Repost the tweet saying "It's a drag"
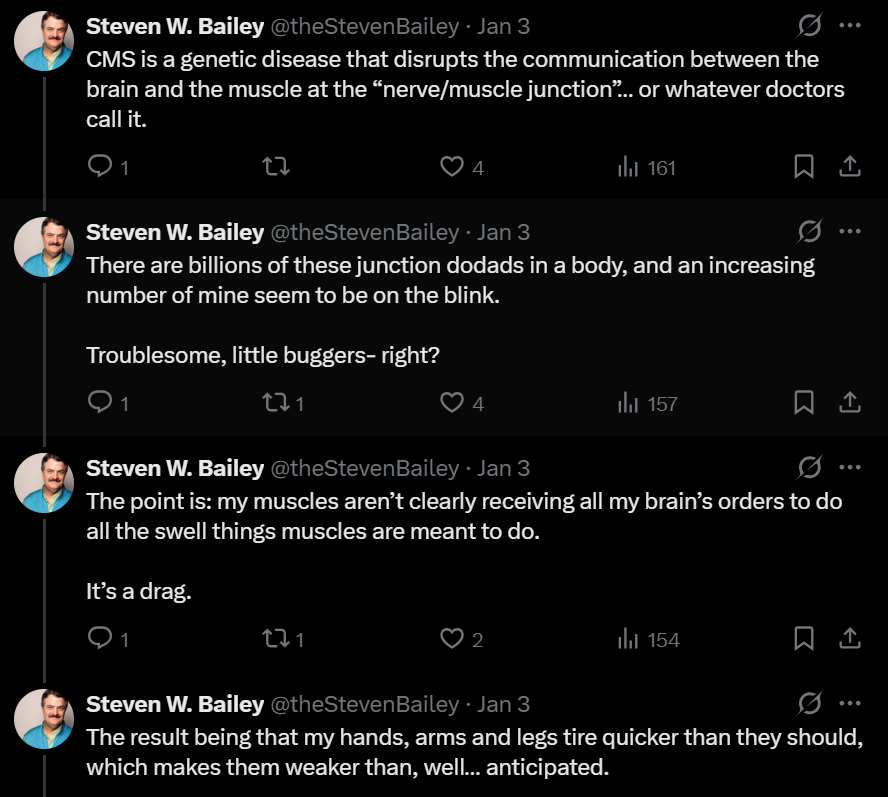Viewport: 888px width, 797px height. (x=276, y=638)
